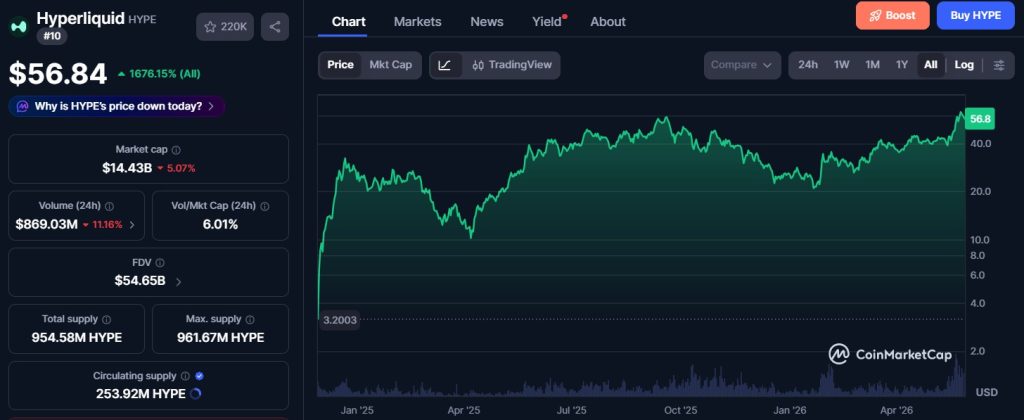Click FDV value $54.65B
Image resolution: width=1024 pixels, height=420 pixels.
pos(140,282)
